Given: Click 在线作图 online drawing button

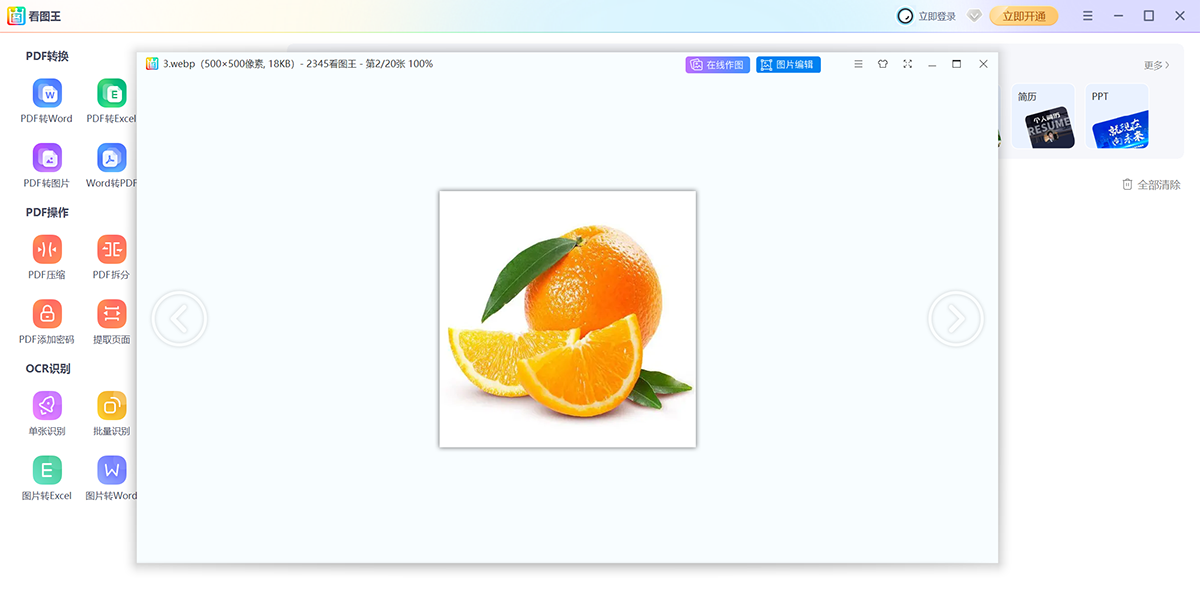Looking at the screenshot, I should pos(717,63).
